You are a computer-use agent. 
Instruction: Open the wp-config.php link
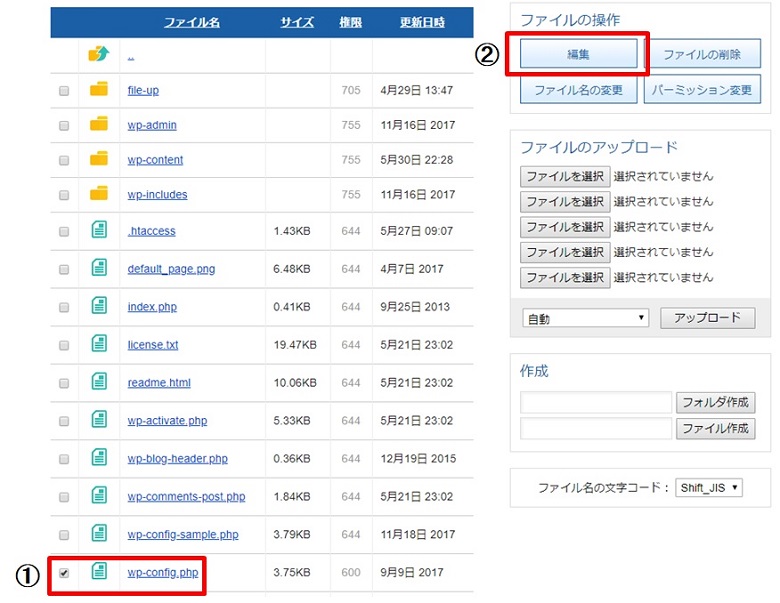tap(163, 573)
